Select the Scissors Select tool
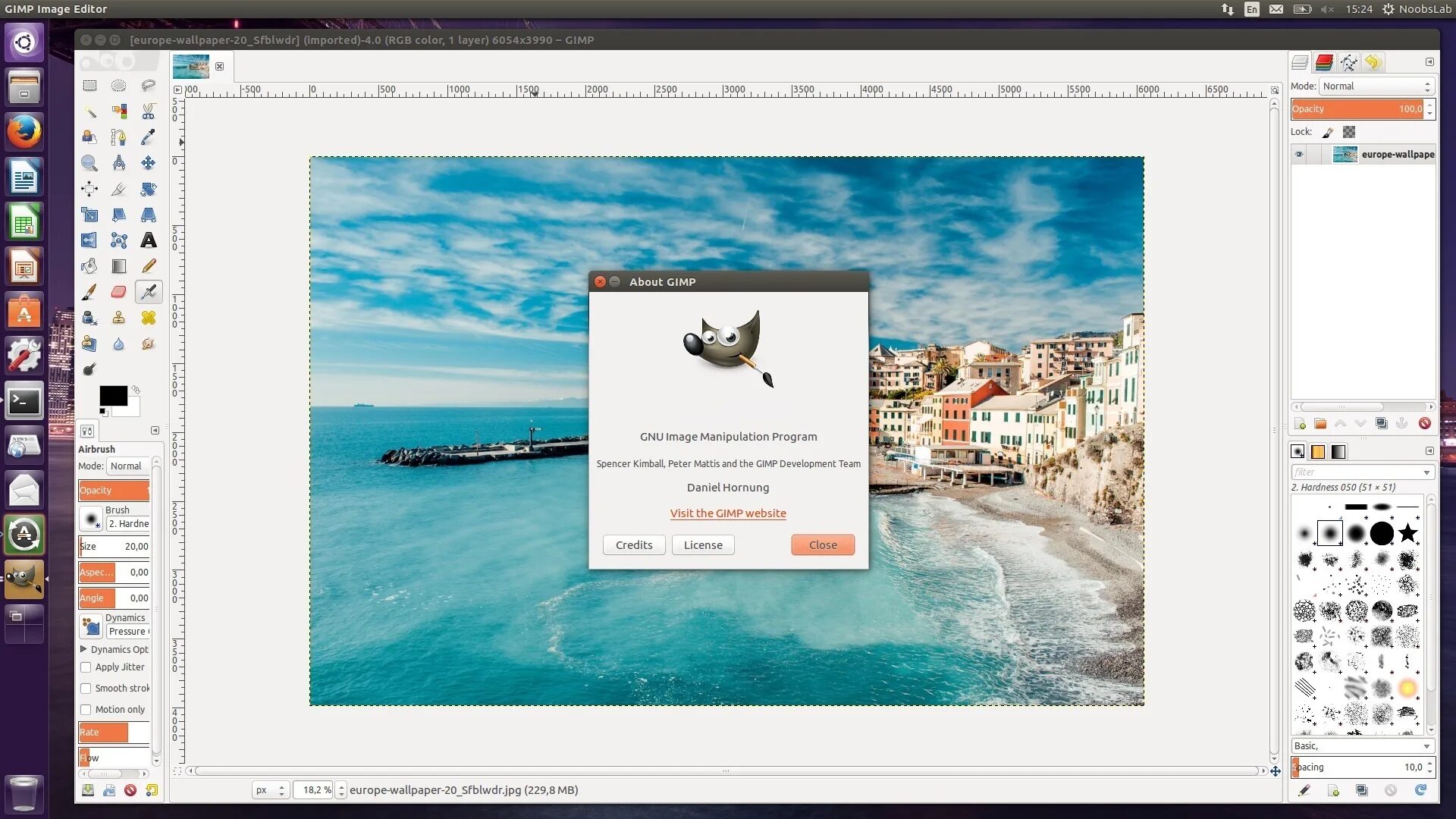This screenshot has width=1456, height=819. pos(149,111)
